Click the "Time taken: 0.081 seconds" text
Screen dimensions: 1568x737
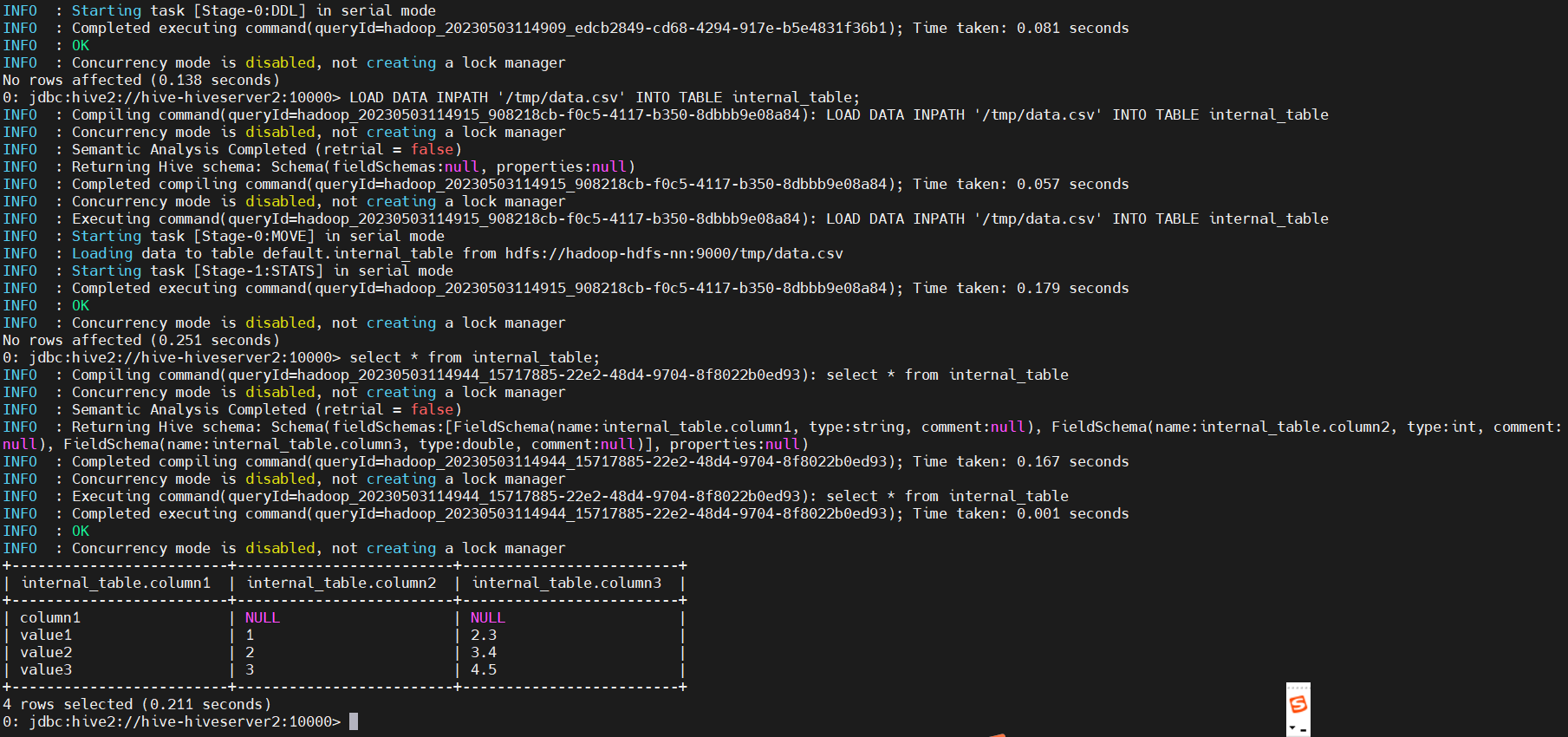[1021, 28]
